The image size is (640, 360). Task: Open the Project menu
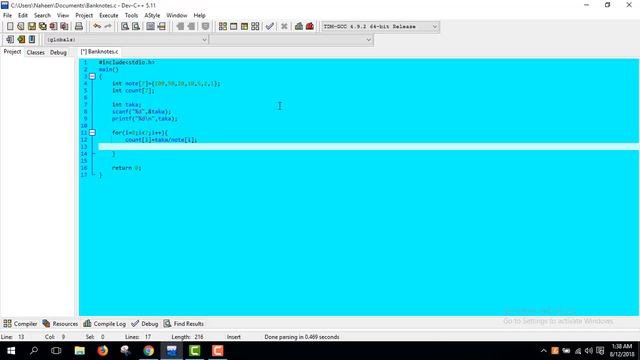tap(84, 15)
